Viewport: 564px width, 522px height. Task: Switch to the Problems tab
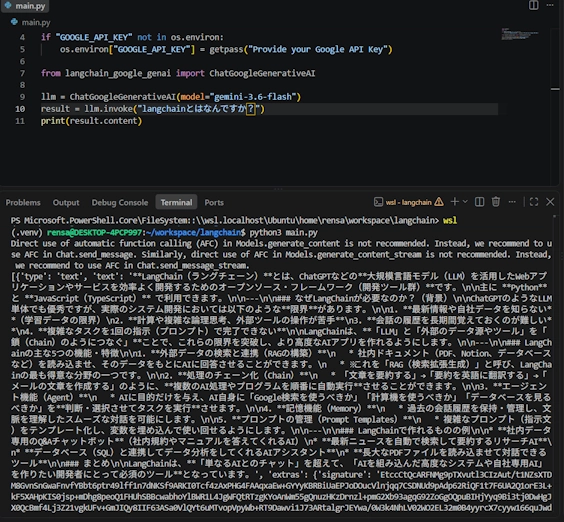tap(23, 203)
